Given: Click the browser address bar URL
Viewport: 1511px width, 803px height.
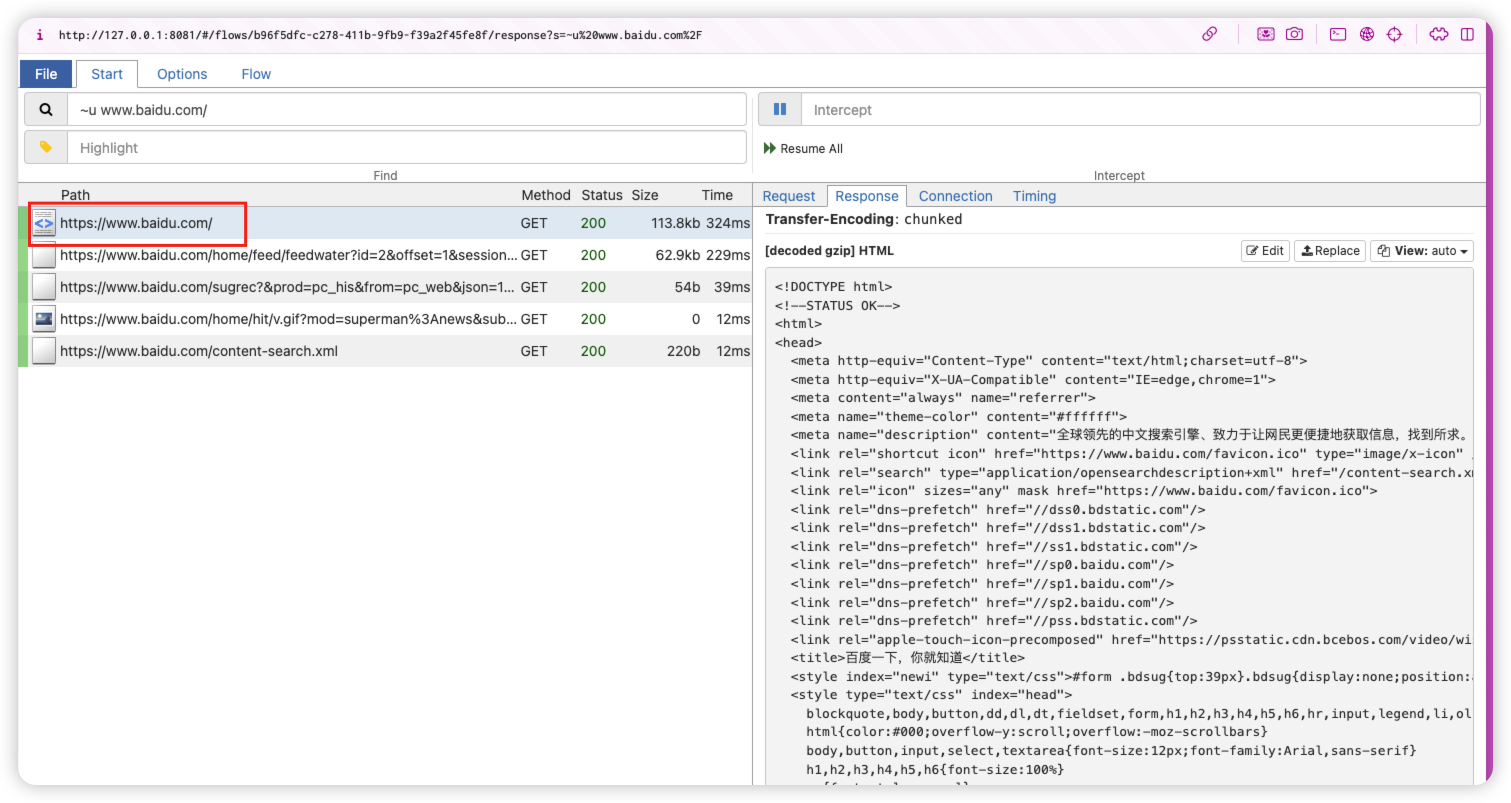Looking at the screenshot, I should click(x=380, y=35).
